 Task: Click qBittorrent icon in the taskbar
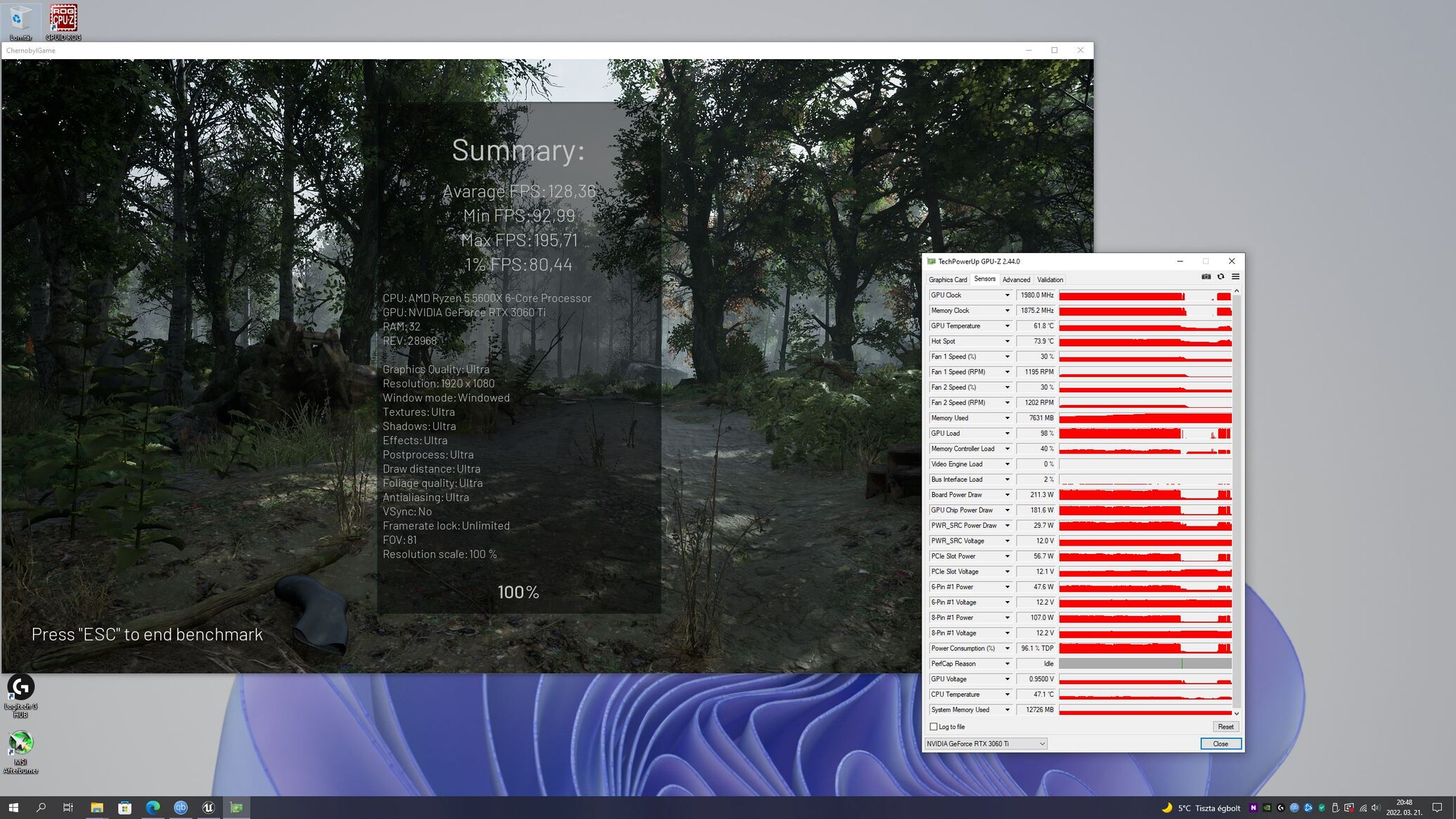[x=181, y=808]
